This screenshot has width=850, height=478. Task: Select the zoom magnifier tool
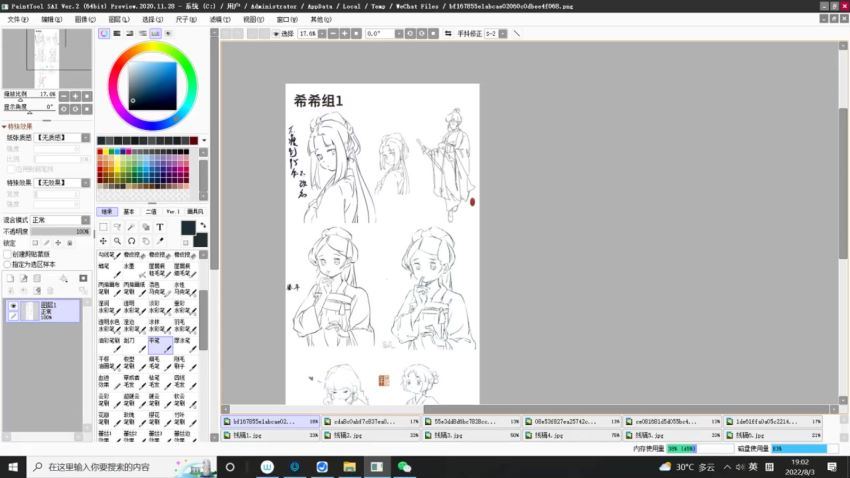pyautogui.click(x=117, y=241)
